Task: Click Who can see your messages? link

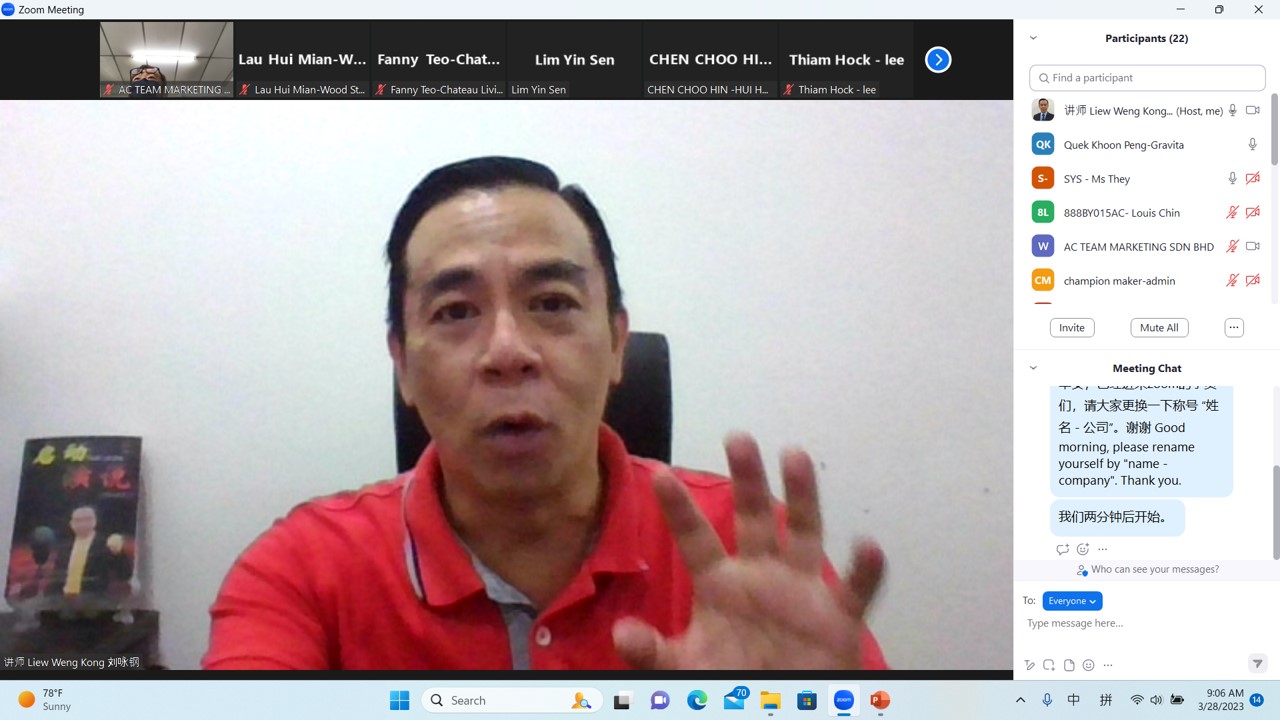Action: click(x=1155, y=569)
